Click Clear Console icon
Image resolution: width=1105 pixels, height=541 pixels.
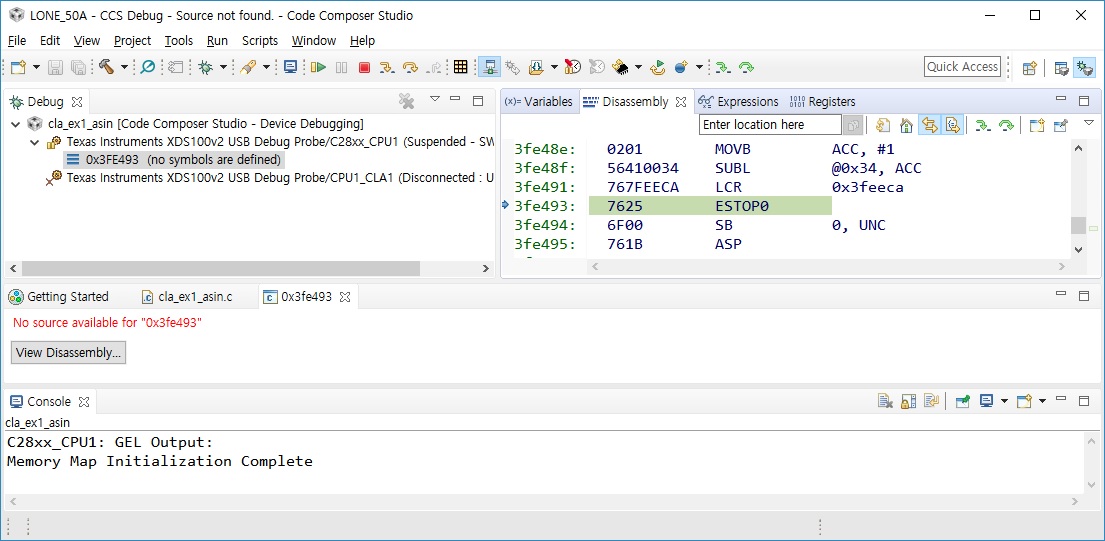coord(885,401)
